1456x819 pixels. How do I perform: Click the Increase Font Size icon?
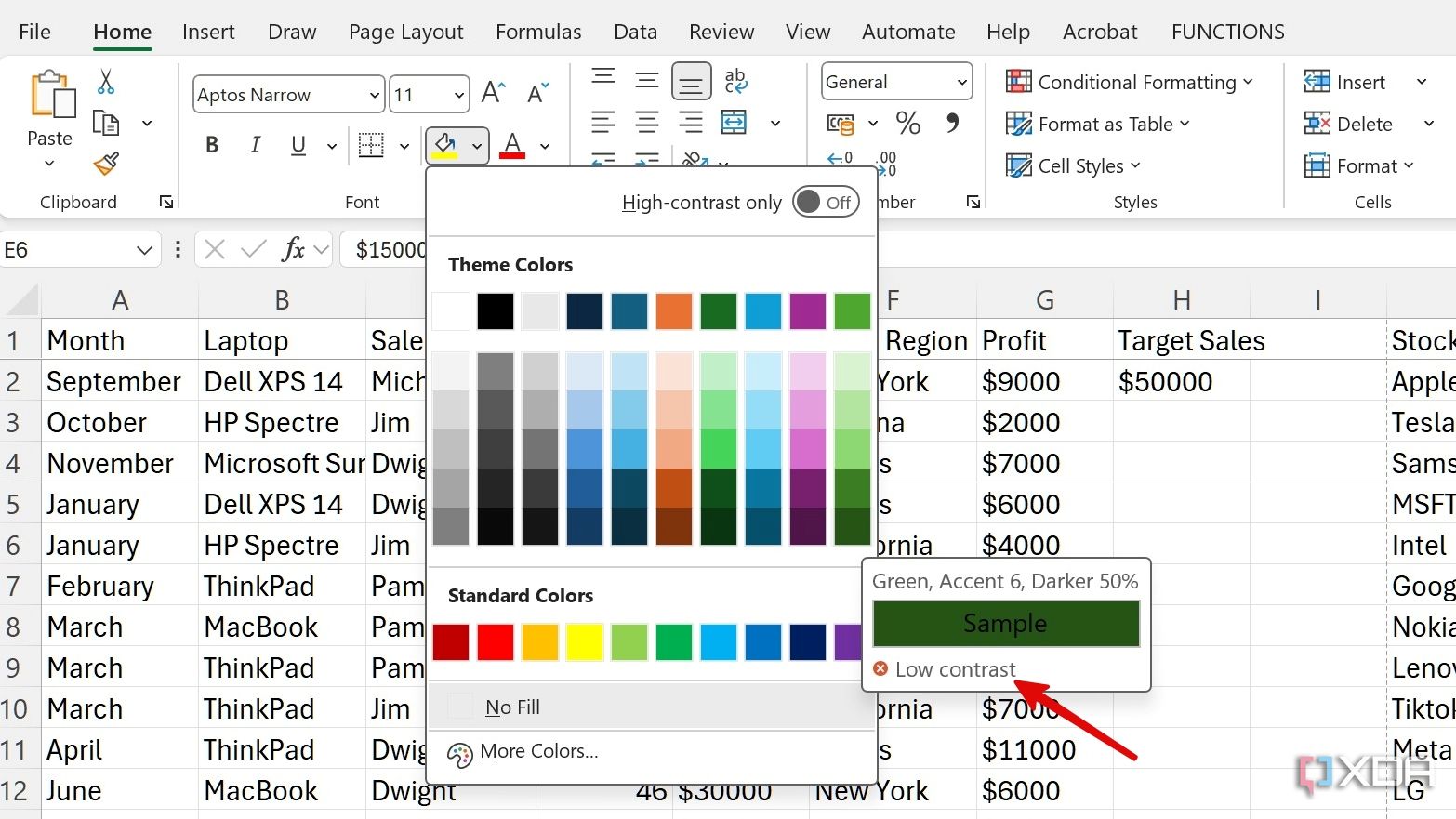click(493, 93)
